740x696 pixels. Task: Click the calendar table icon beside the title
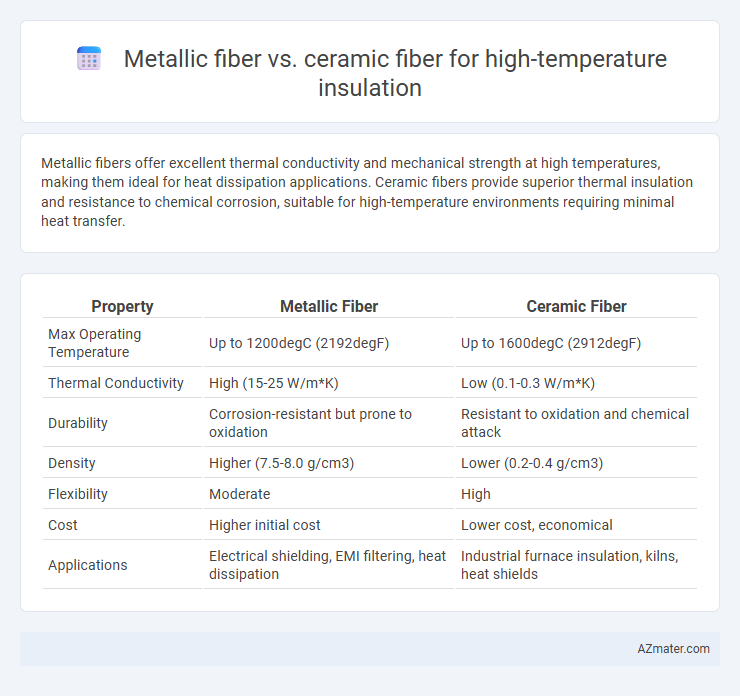coord(89,59)
